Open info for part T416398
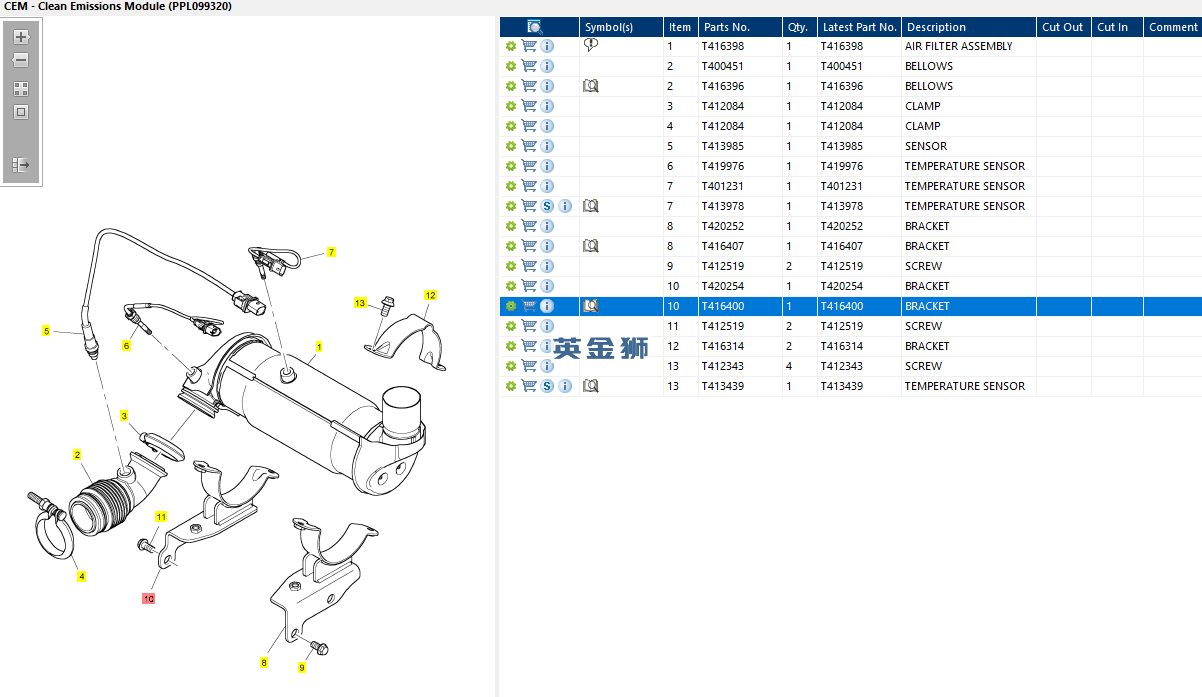Screen dimensions: 1202x697 [x=547, y=46]
